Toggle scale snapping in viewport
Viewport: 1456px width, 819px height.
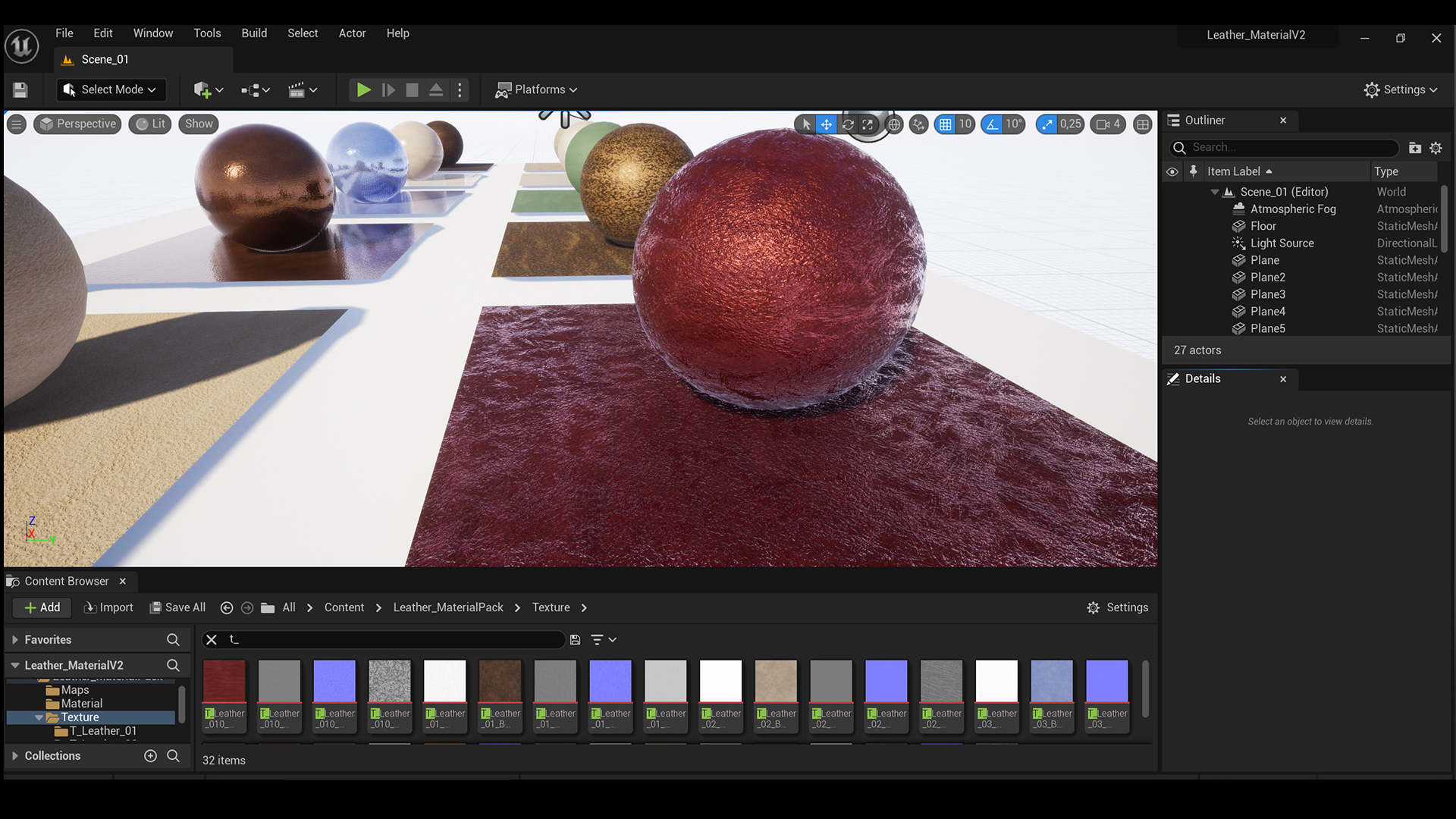[x=1047, y=124]
